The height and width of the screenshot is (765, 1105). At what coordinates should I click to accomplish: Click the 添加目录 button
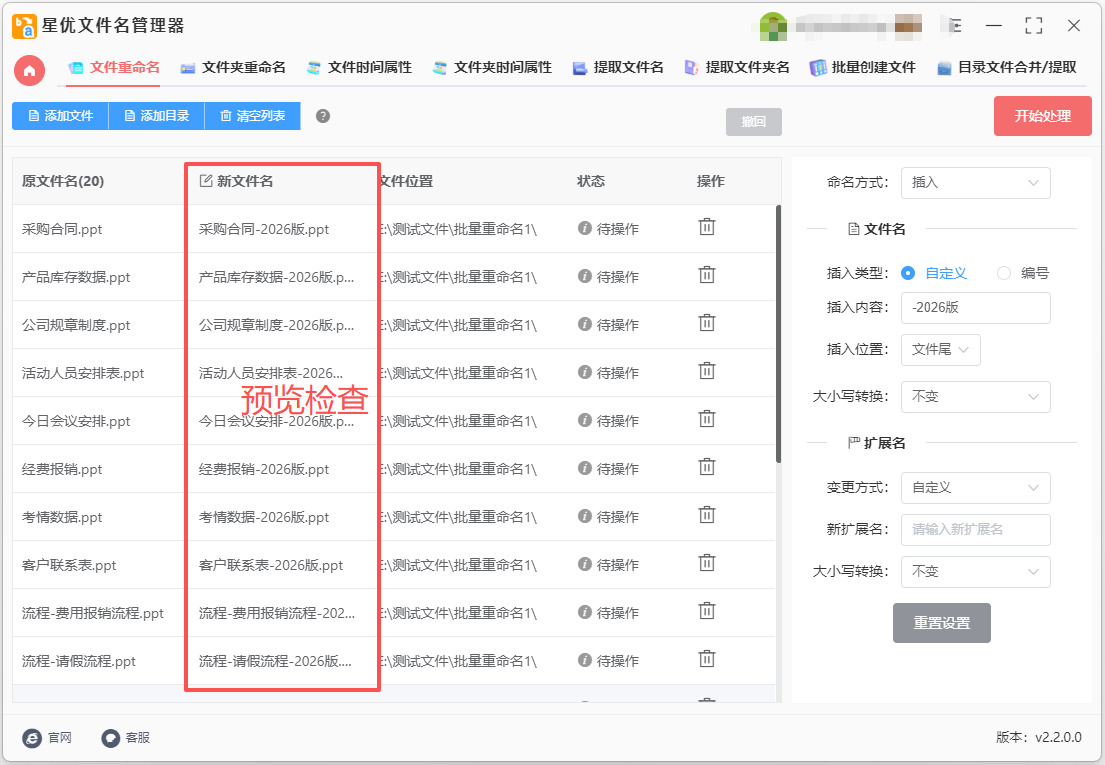click(156, 116)
